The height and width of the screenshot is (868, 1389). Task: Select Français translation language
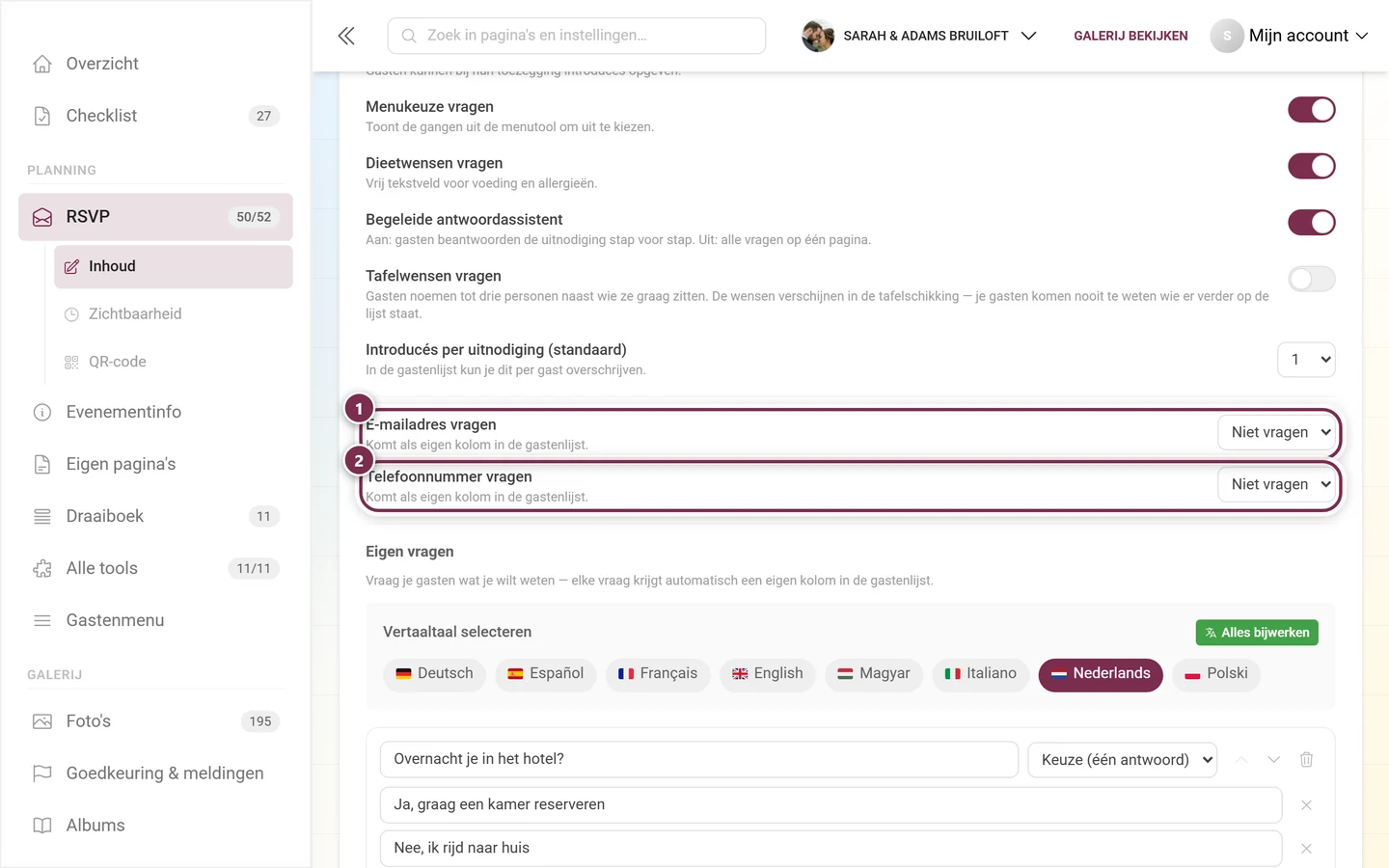click(658, 674)
